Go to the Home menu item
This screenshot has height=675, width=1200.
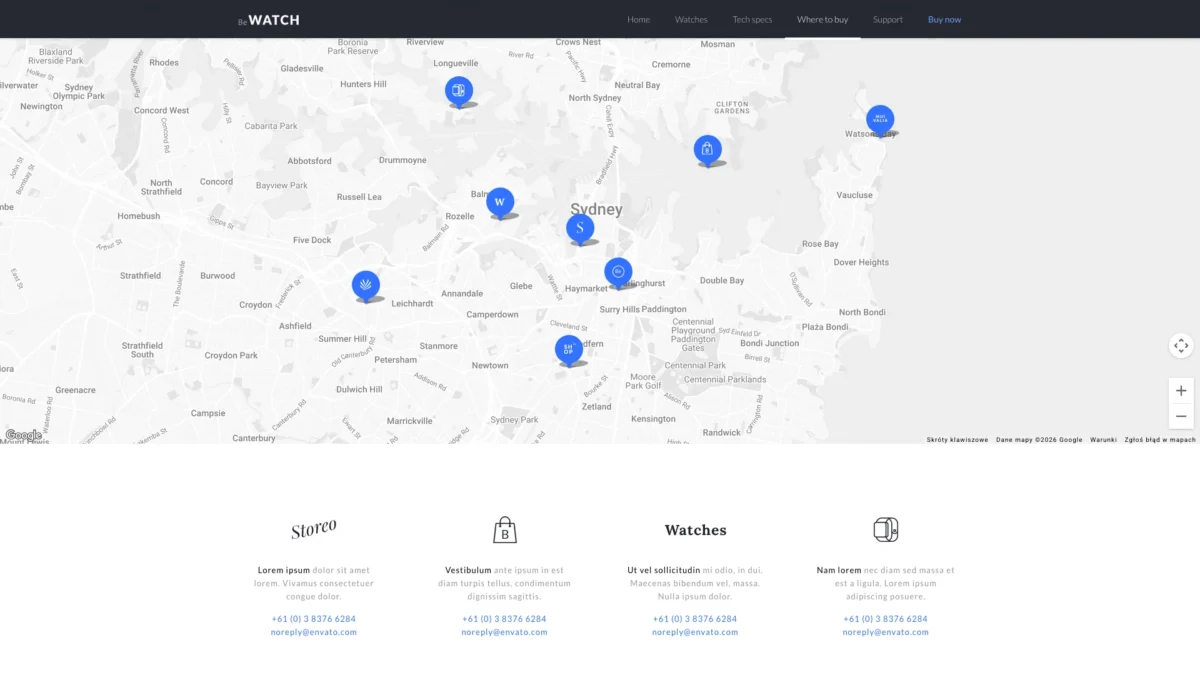point(638,20)
